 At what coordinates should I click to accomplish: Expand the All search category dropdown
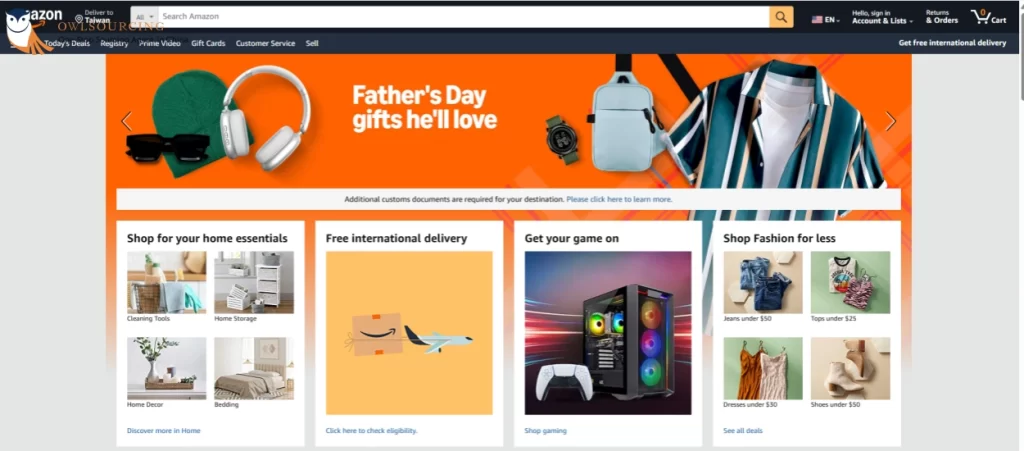click(x=145, y=17)
